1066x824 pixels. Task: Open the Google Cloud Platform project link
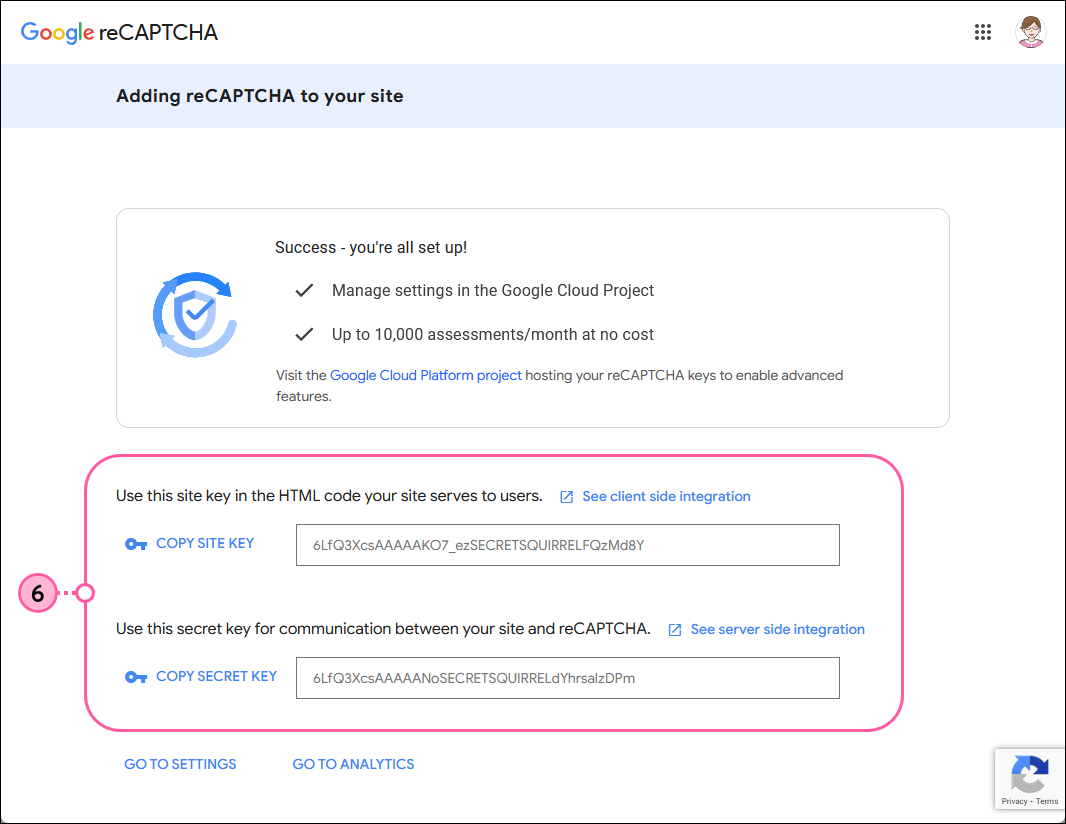425,376
